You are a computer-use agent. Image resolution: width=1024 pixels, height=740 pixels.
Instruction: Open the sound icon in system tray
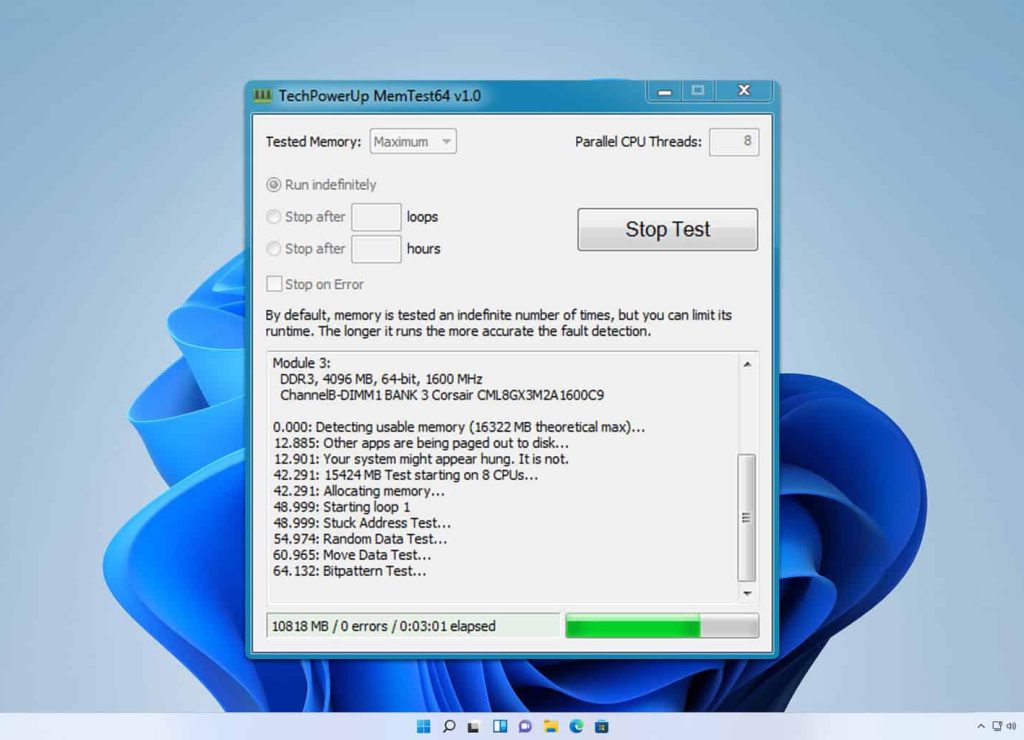click(x=1011, y=725)
